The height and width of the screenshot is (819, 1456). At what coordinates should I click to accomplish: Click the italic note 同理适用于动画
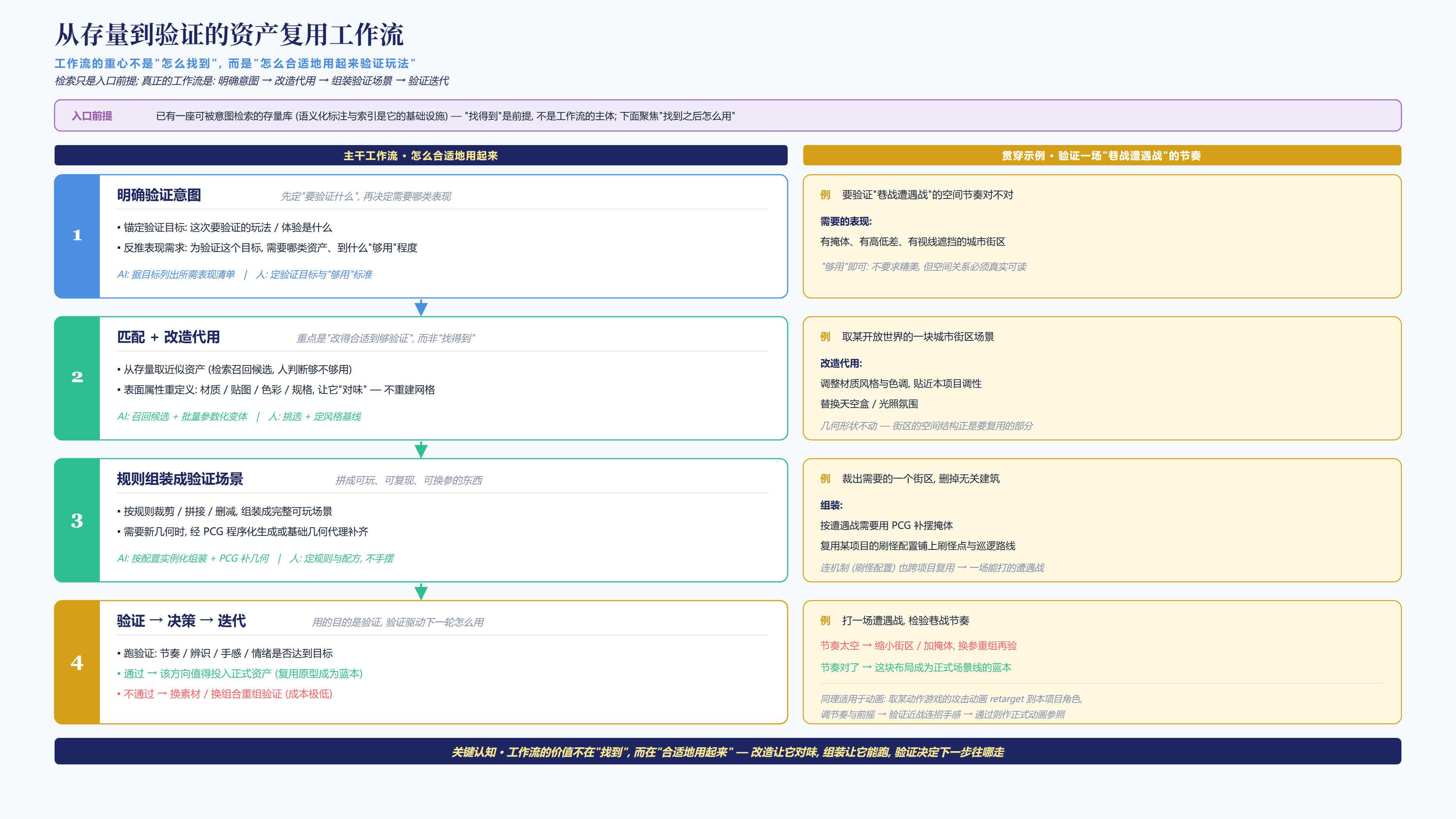point(951,698)
